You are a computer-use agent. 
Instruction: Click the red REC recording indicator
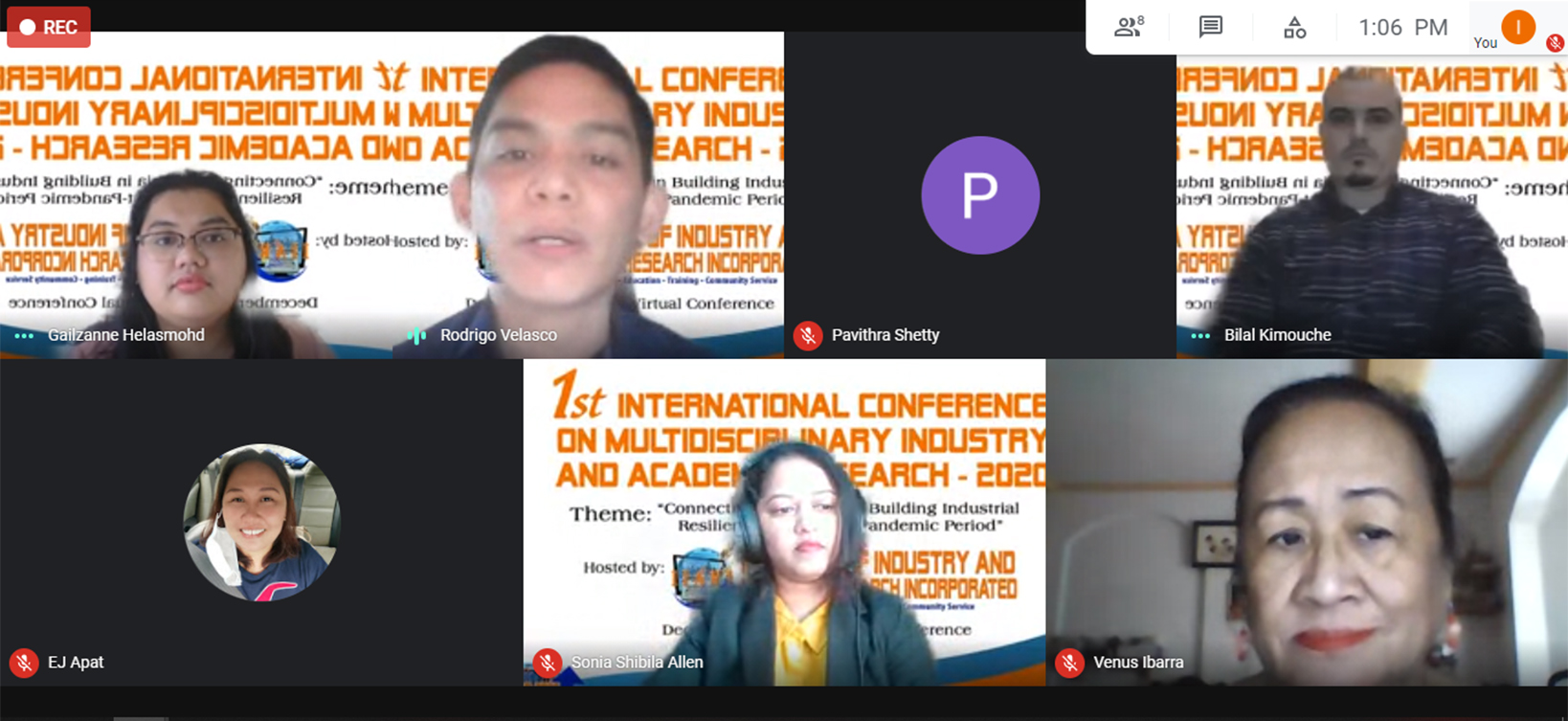tap(49, 27)
